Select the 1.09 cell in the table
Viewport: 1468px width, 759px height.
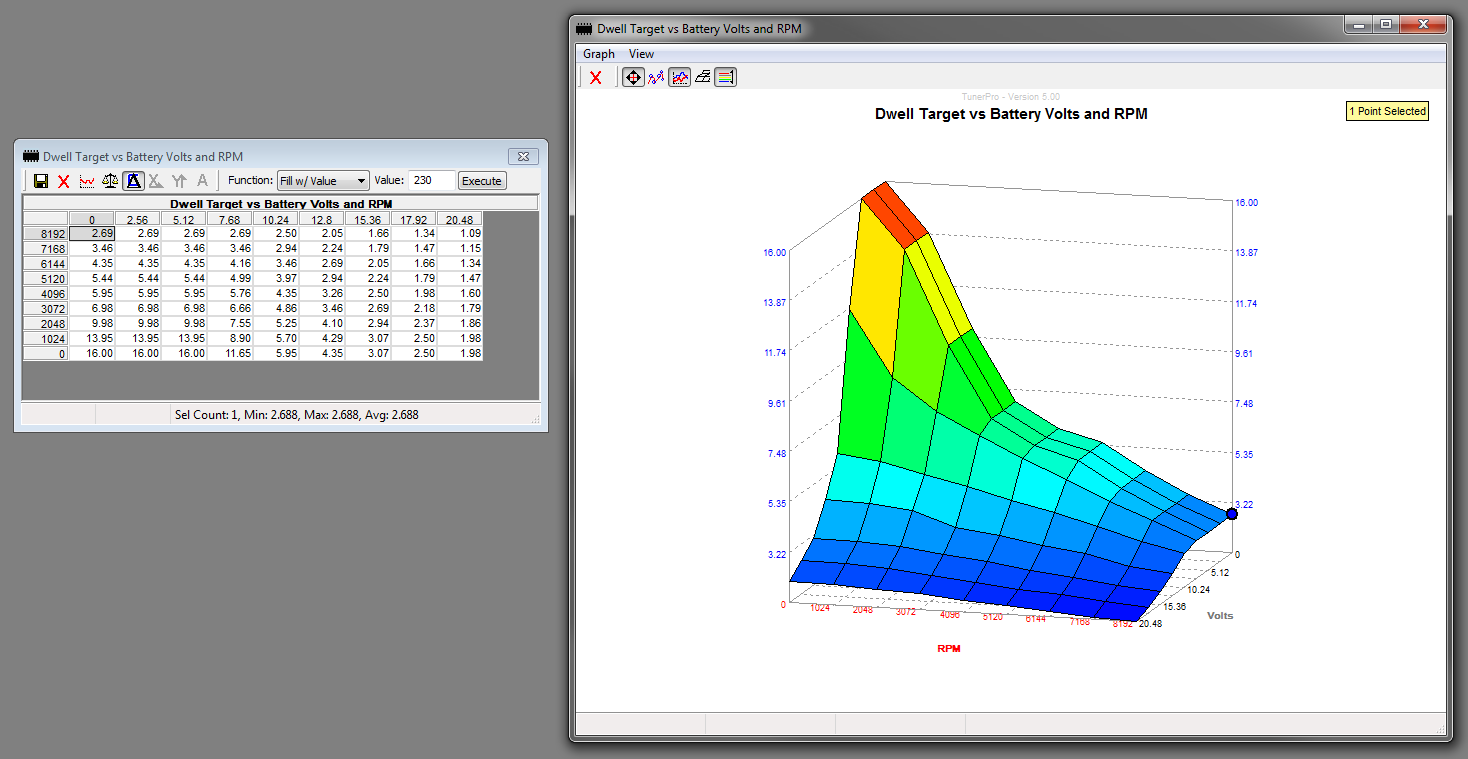(x=459, y=233)
